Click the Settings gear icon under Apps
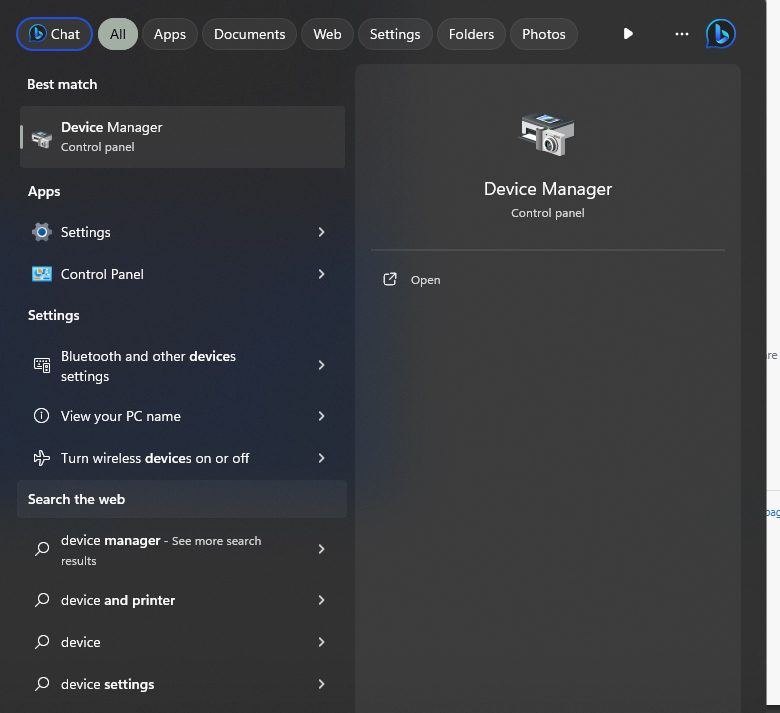 click(42, 232)
